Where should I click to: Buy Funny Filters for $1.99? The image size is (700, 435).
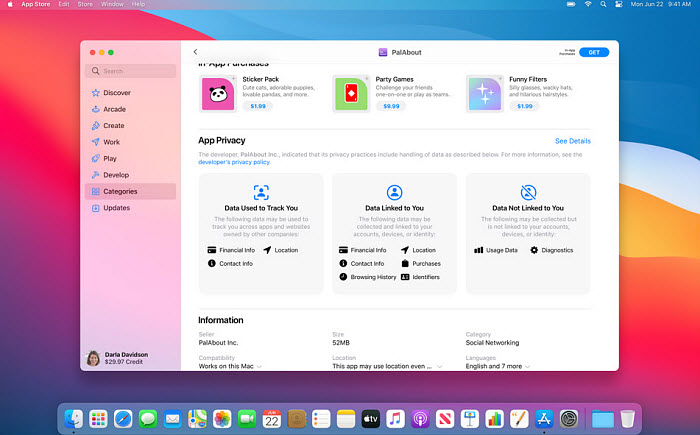[x=525, y=106]
